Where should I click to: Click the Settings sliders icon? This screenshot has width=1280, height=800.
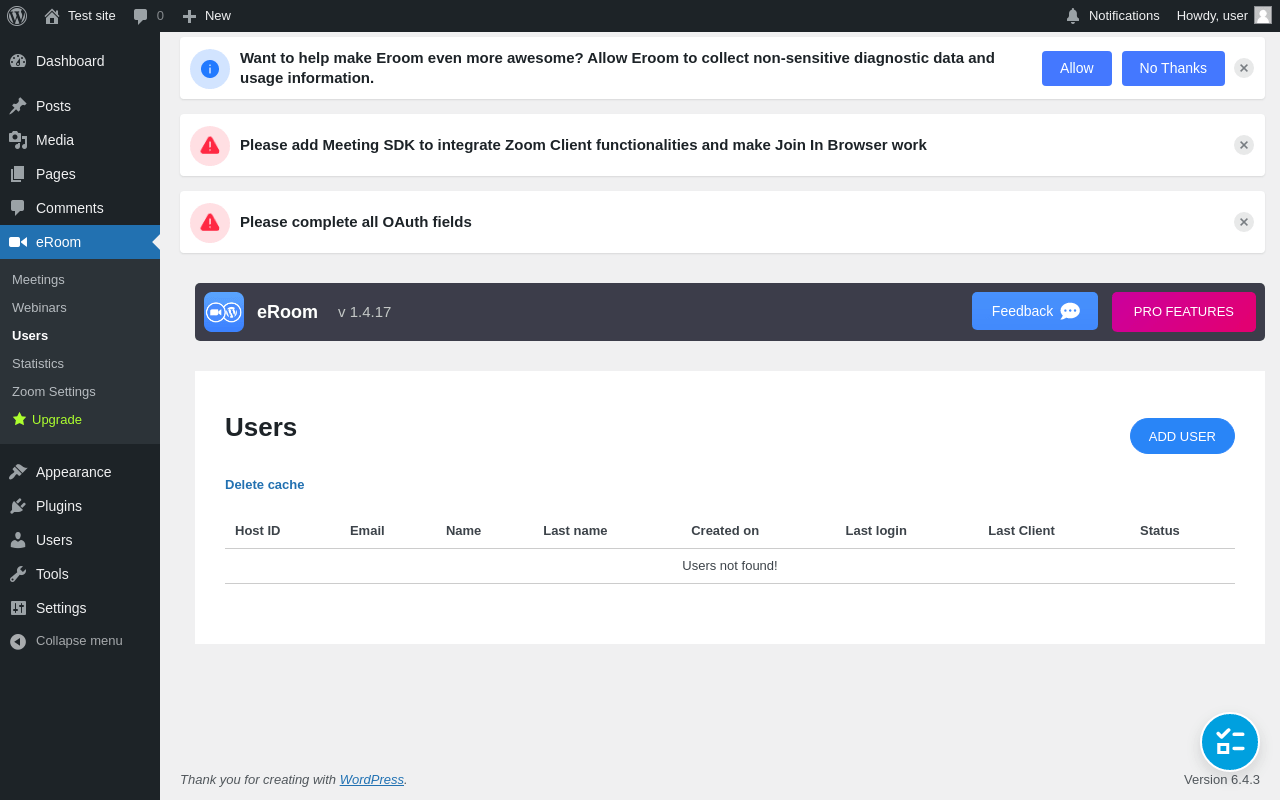click(18, 608)
